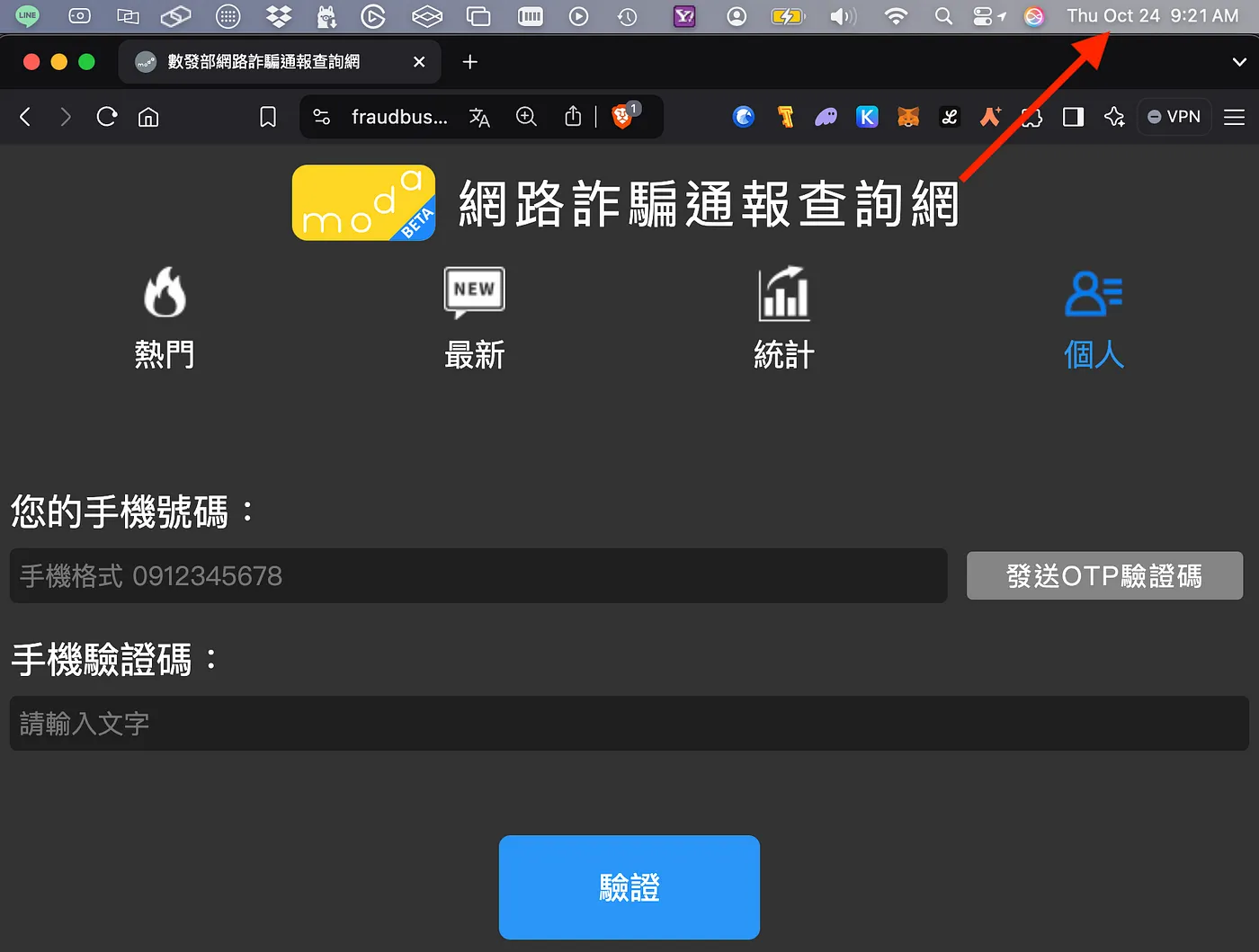Open the 最新 (newest) section with NEW icon

pos(475,317)
